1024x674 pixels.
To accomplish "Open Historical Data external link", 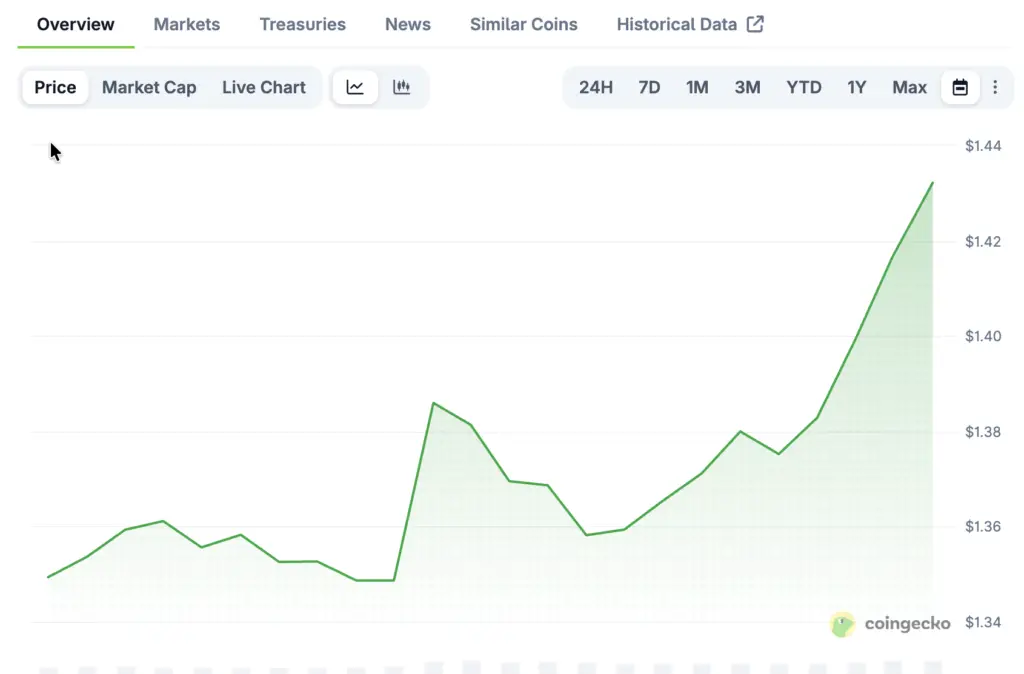I will [690, 24].
